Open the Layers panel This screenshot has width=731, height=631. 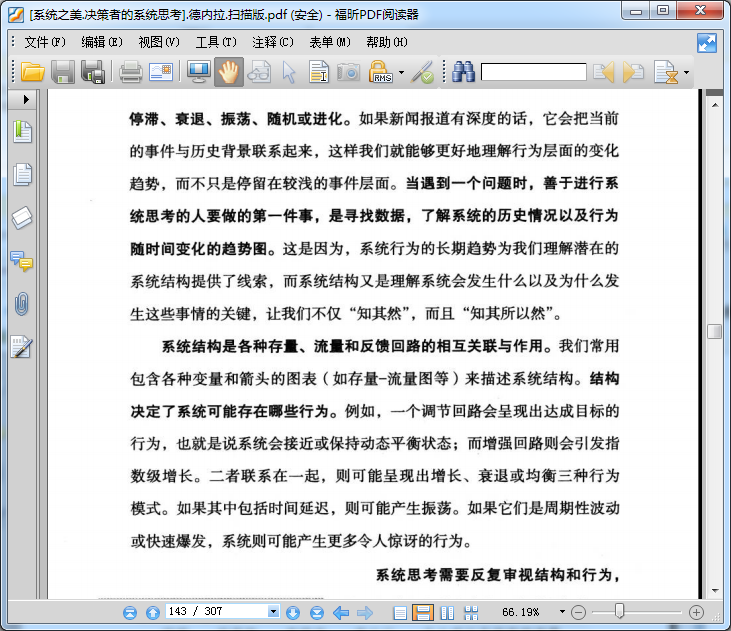(22, 218)
